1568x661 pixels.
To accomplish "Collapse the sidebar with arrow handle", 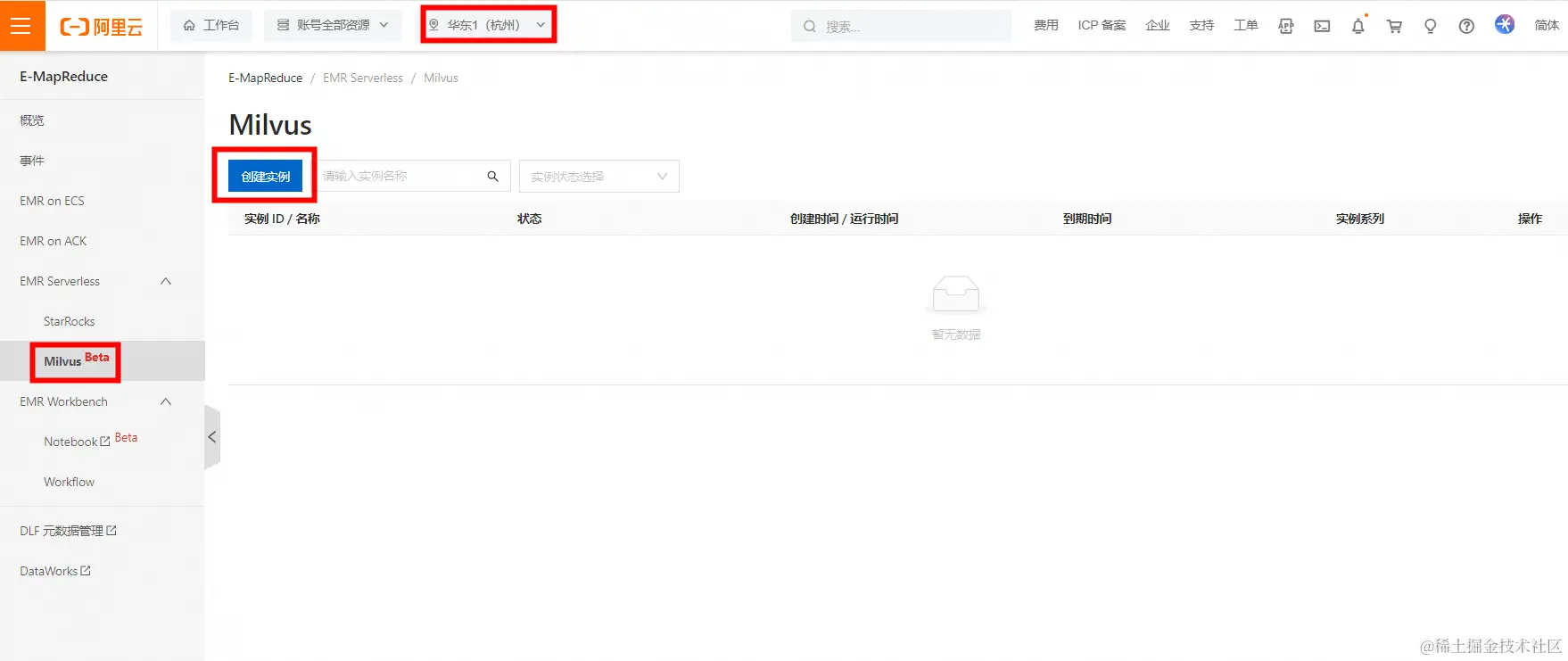I will click(212, 437).
